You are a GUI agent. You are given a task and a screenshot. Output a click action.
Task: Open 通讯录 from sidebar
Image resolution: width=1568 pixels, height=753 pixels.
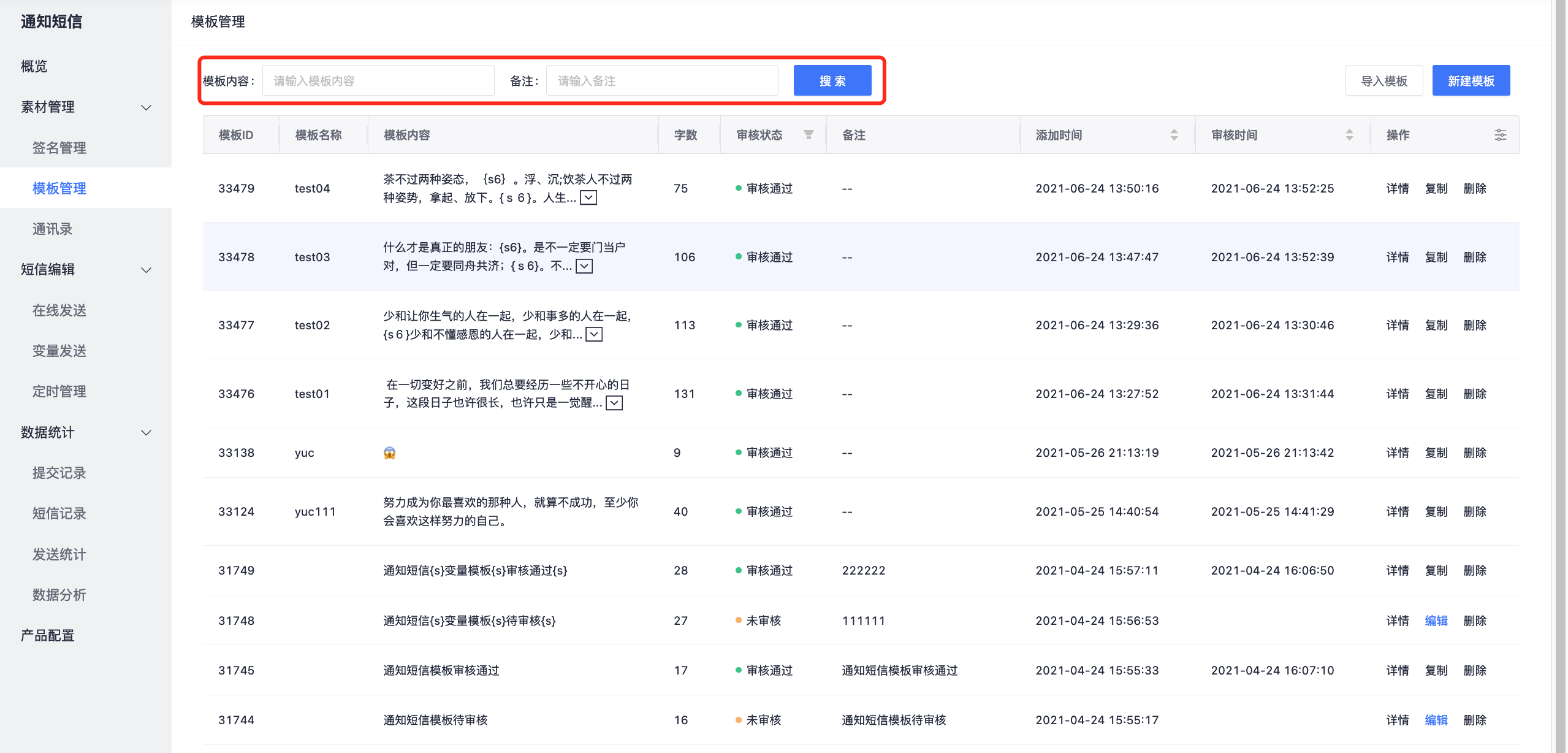coord(52,229)
